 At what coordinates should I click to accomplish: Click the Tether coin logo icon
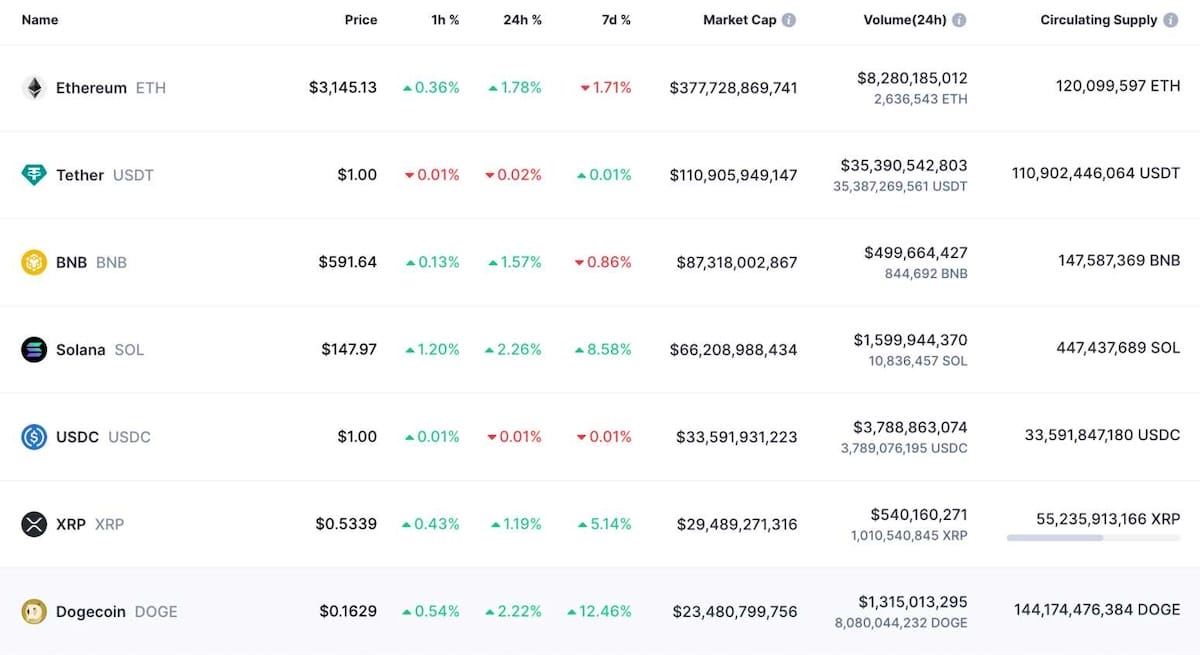34,175
